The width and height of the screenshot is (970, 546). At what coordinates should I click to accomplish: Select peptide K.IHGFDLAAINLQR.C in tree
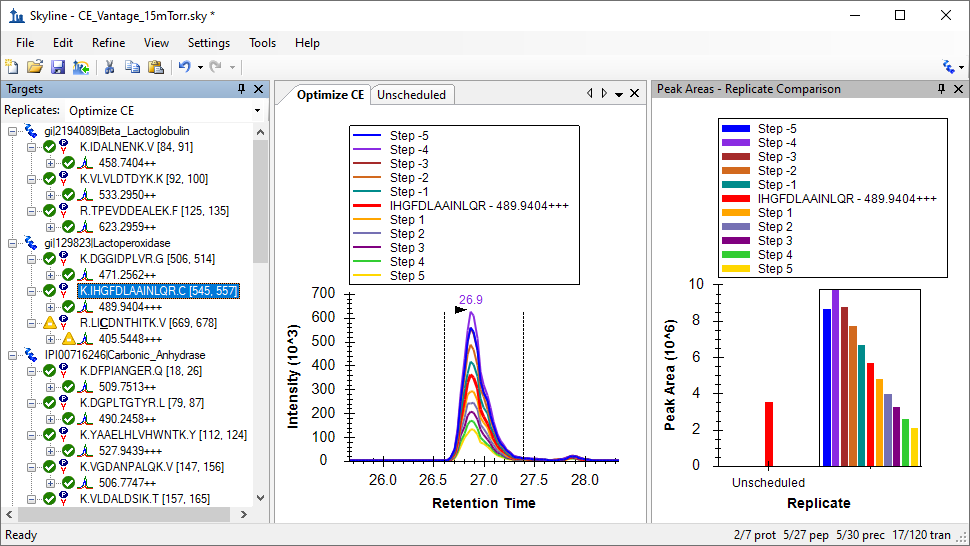pyautogui.click(x=158, y=291)
